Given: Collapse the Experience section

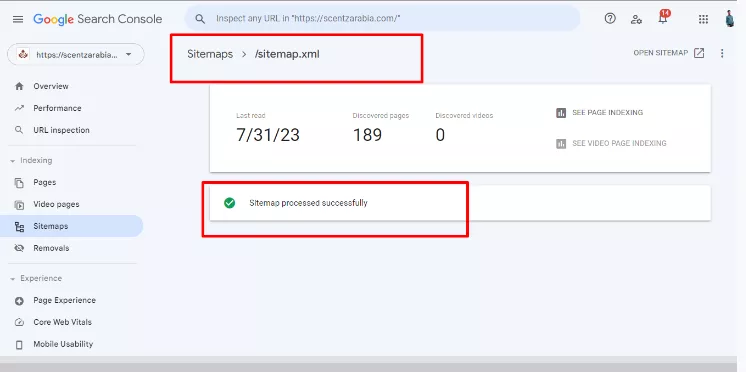Looking at the screenshot, I should [12, 279].
